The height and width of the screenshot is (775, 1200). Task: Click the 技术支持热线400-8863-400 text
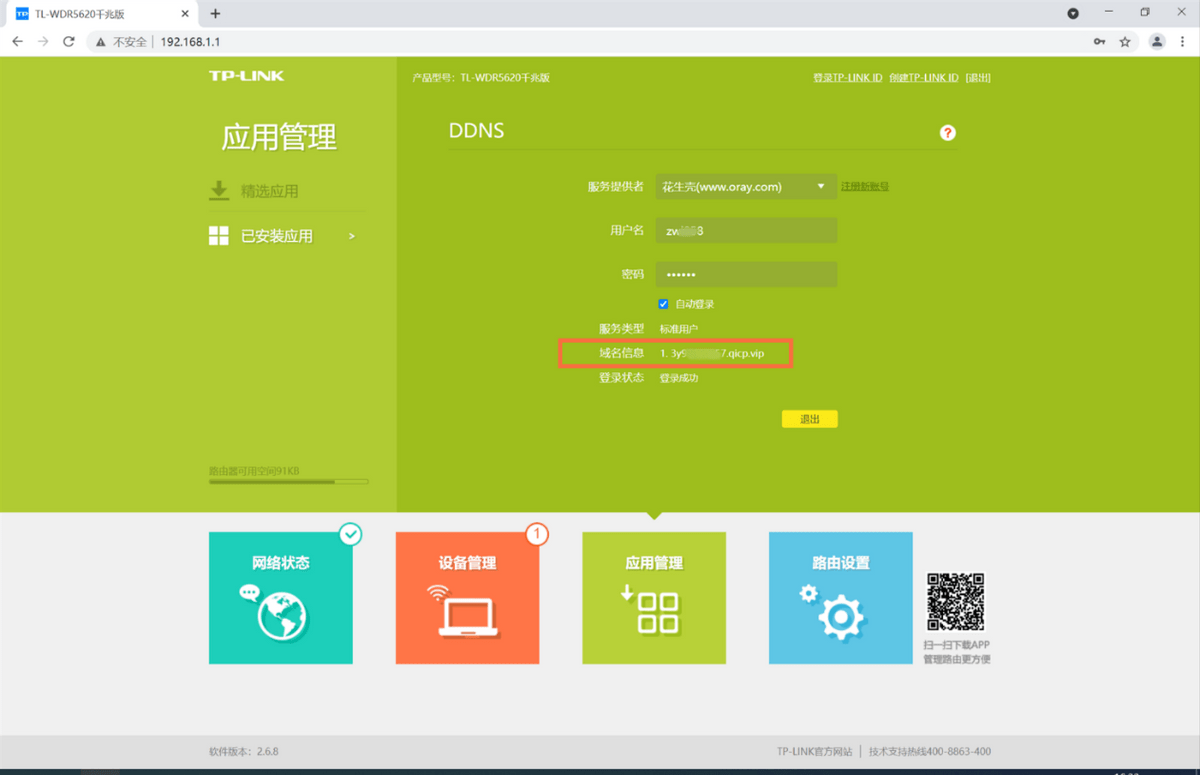click(x=930, y=751)
